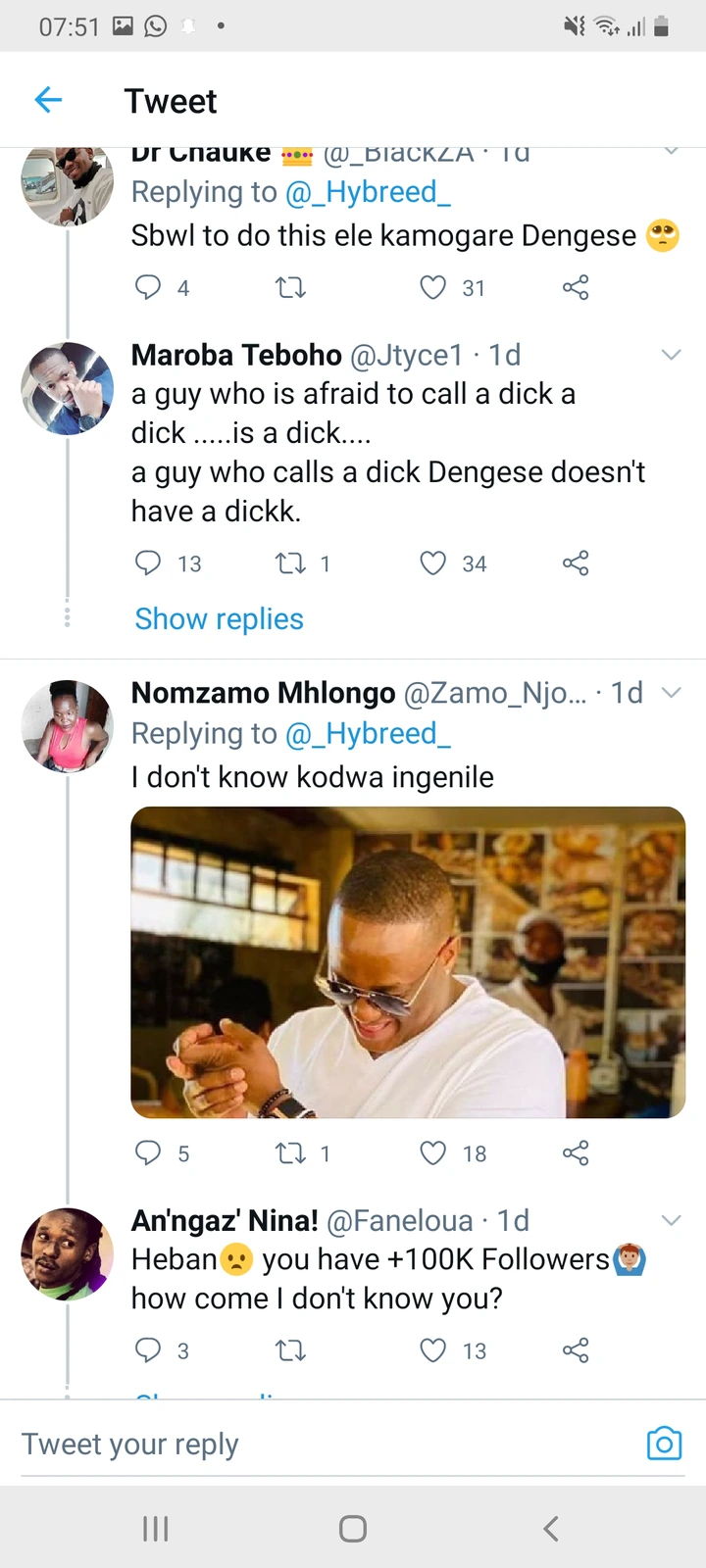
Task: Open @_Hybreed_ mention in Nomzamo's reply
Action: tap(368, 734)
